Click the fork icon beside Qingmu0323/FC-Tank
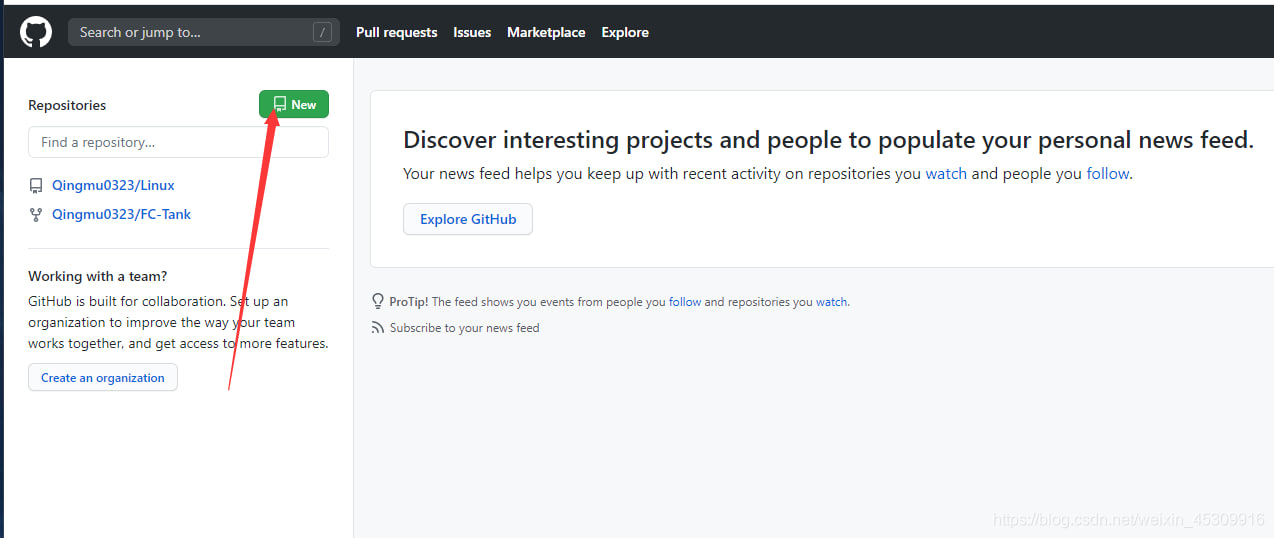The image size is (1274, 538). 36,214
